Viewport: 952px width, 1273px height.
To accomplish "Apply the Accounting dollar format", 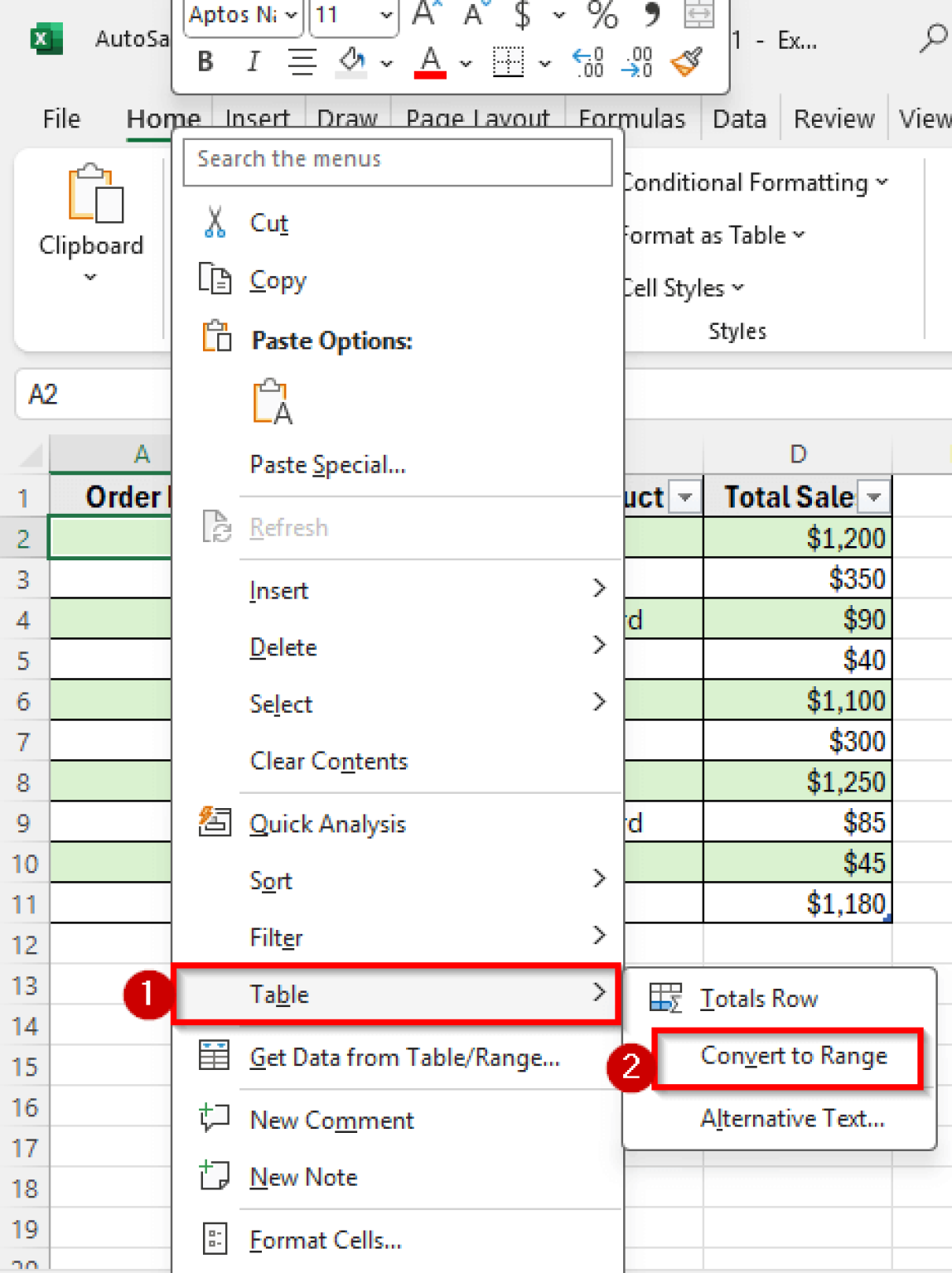I will [x=522, y=15].
